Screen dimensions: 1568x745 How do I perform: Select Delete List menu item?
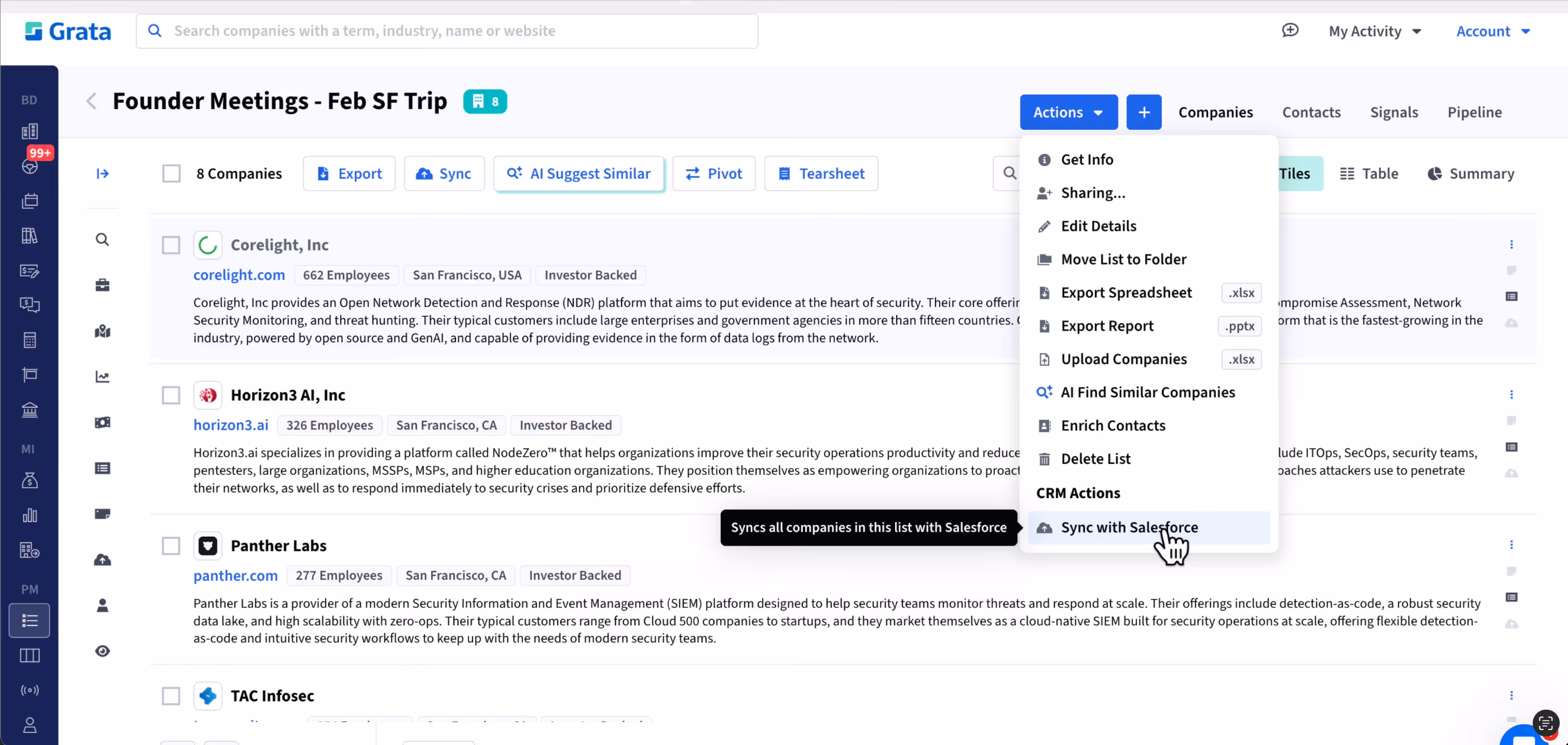point(1148,459)
